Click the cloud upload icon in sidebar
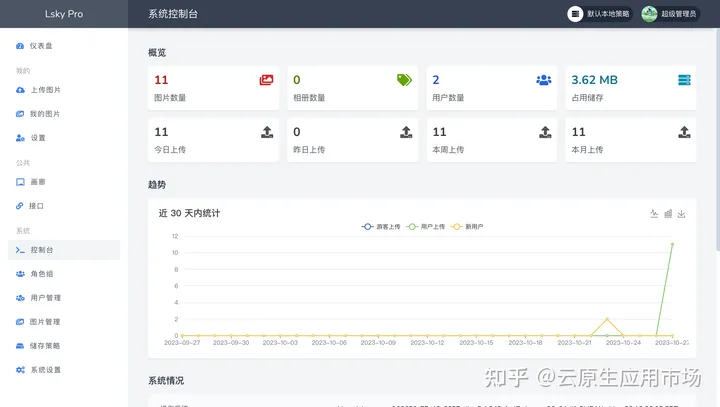This screenshot has height=407, width=720. (x=20, y=90)
